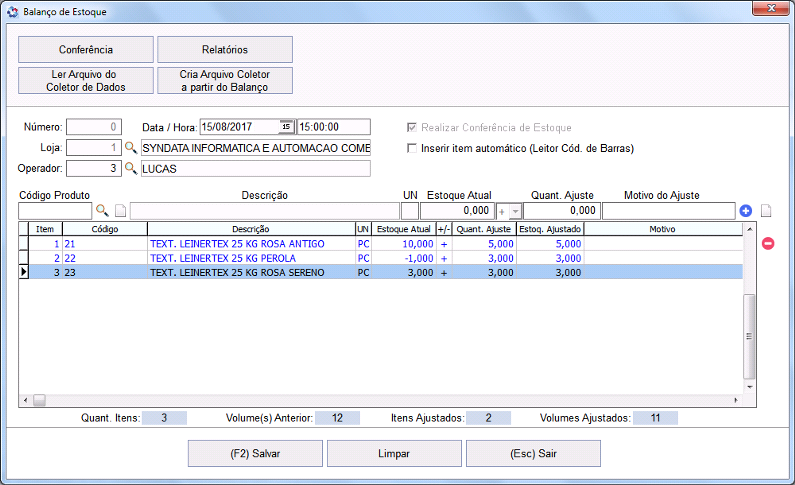
Task: Open the +/- adjustment sign dropdown
Action: [515, 211]
